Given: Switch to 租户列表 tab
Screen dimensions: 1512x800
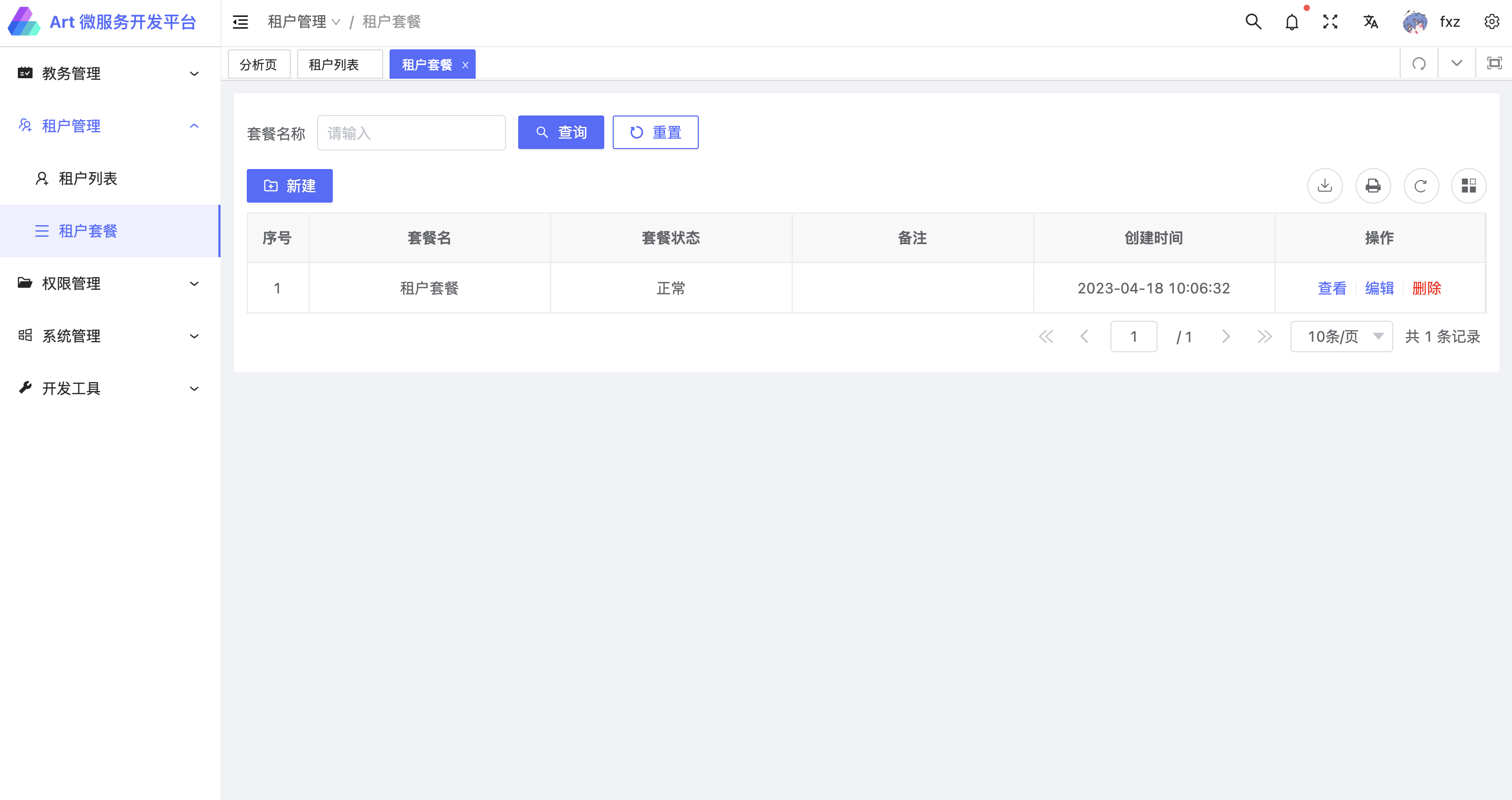Looking at the screenshot, I should (x=340, y=64).
